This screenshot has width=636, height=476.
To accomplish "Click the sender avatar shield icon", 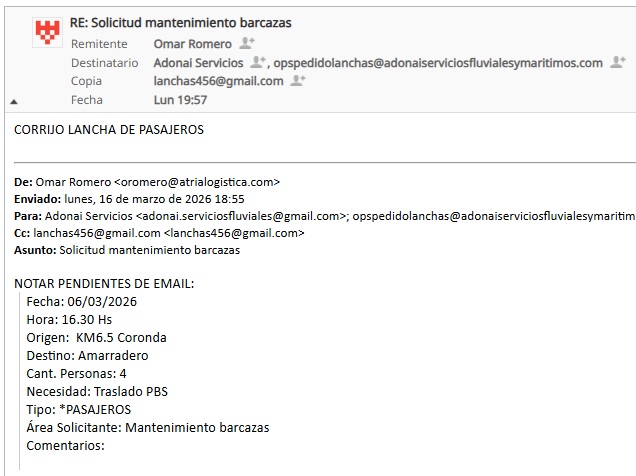I will (x=46, y=33).
